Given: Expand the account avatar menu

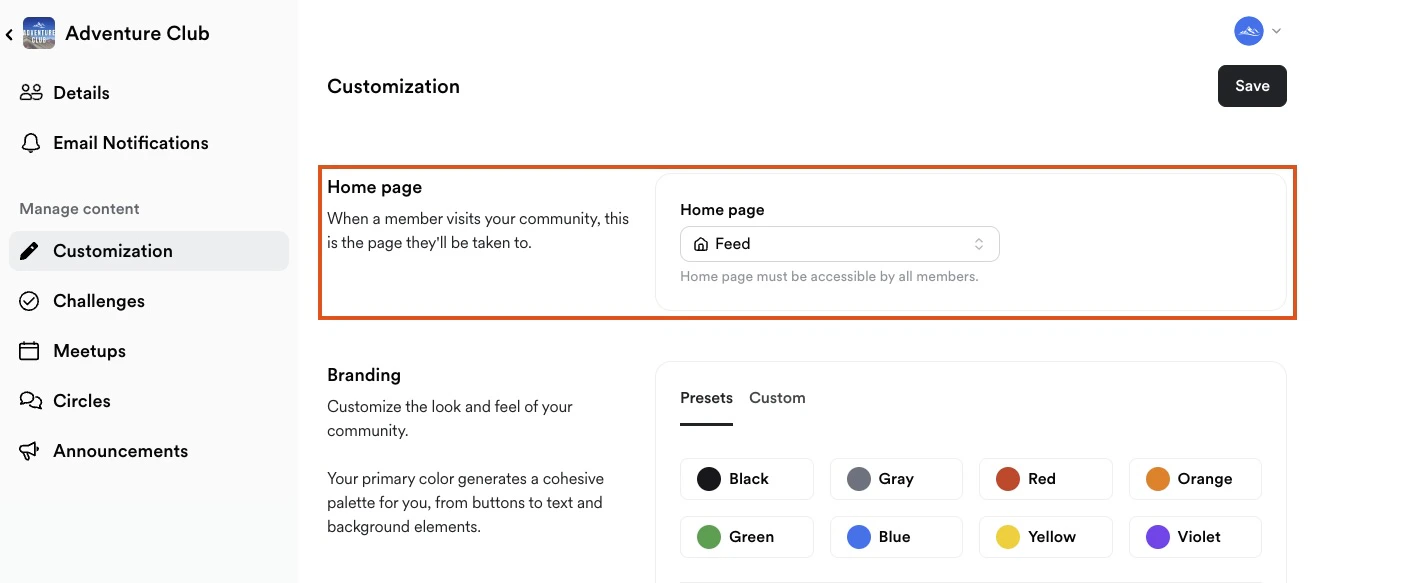Looking at the screenshot, I should click(x=1248, y=30).
